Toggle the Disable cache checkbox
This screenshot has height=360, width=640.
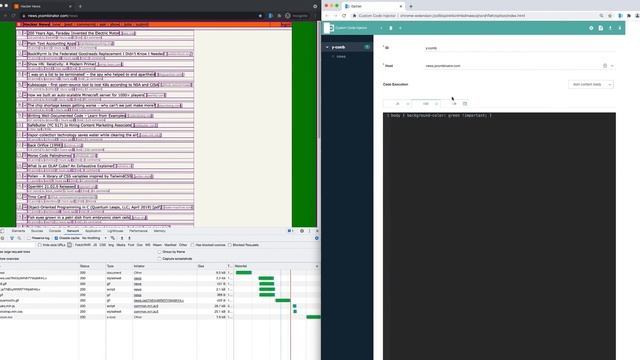[x=56, y=238]
